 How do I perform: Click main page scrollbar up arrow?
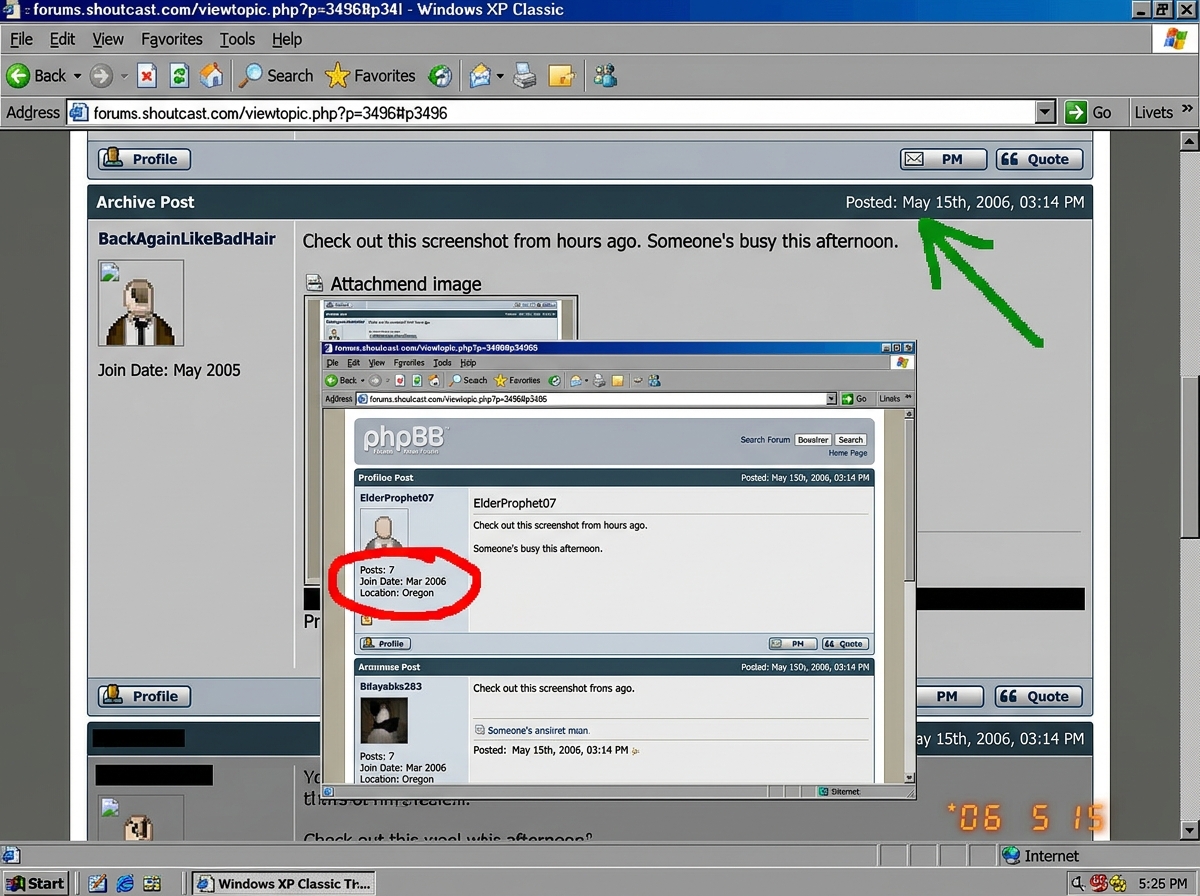tap(1189, 141)
